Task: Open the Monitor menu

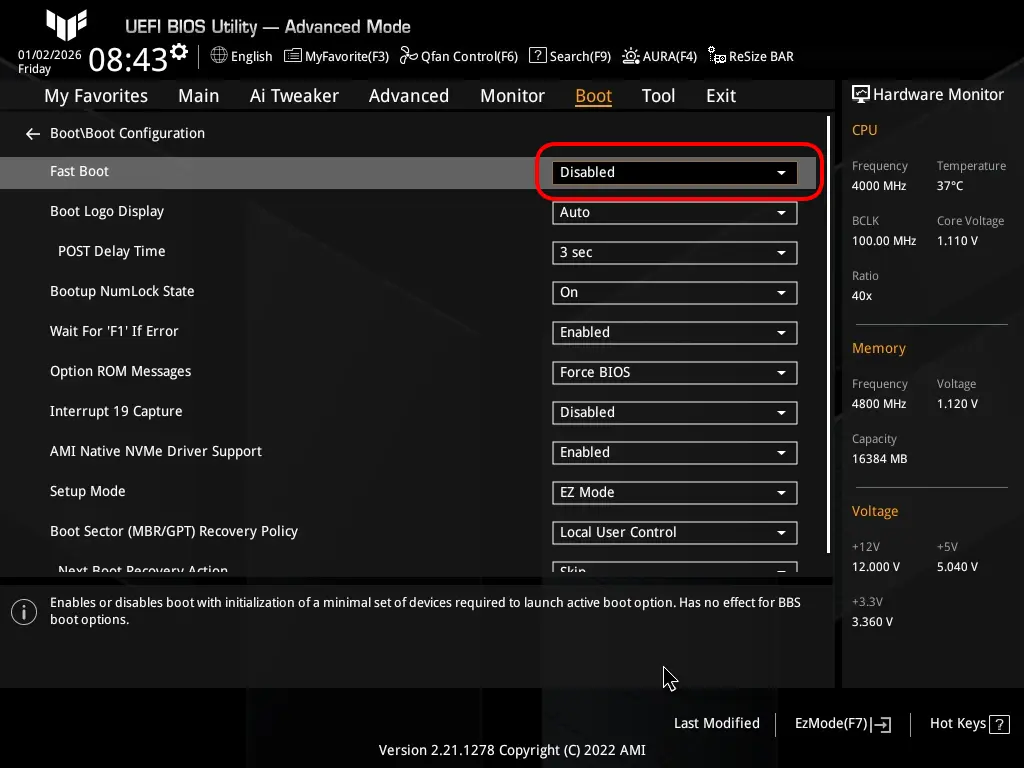Action: pos(512,95)
